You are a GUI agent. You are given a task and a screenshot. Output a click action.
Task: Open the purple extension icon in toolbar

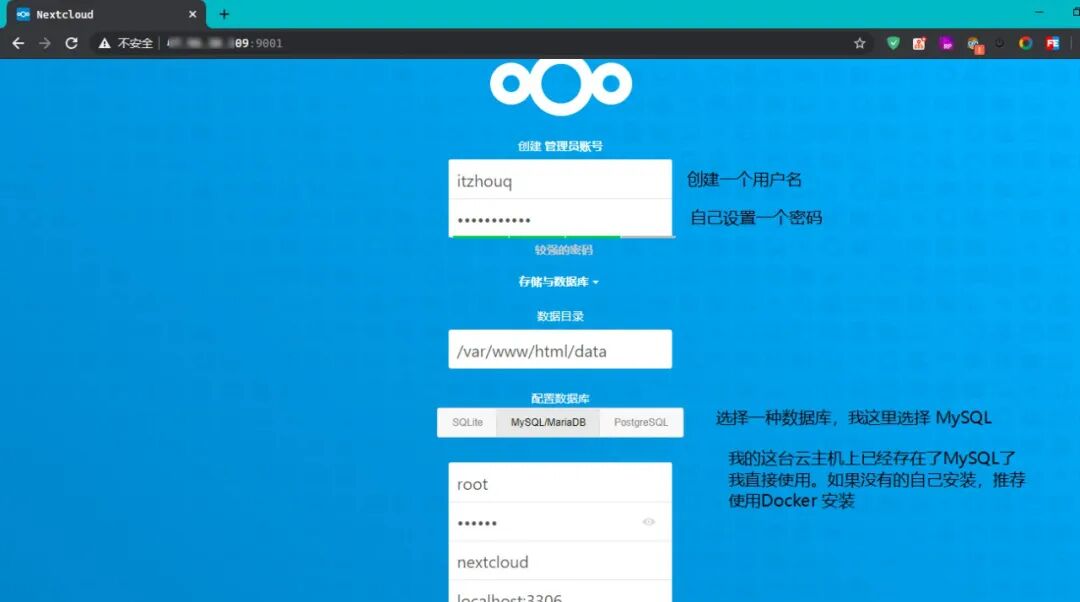pos(946,43)
